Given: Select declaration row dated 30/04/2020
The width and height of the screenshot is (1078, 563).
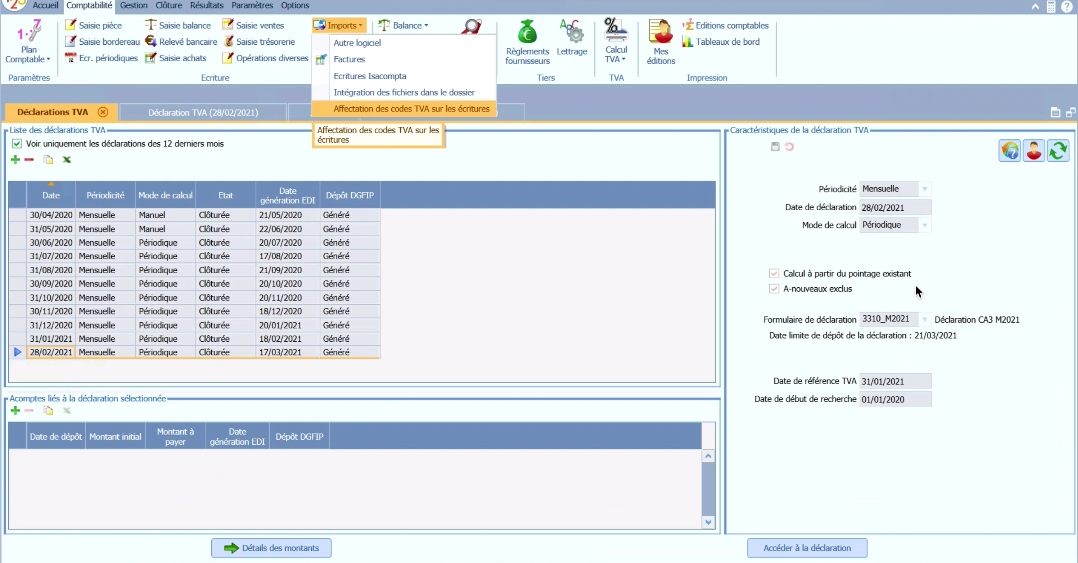Looking at the screenshot, I should click(195, 215).
